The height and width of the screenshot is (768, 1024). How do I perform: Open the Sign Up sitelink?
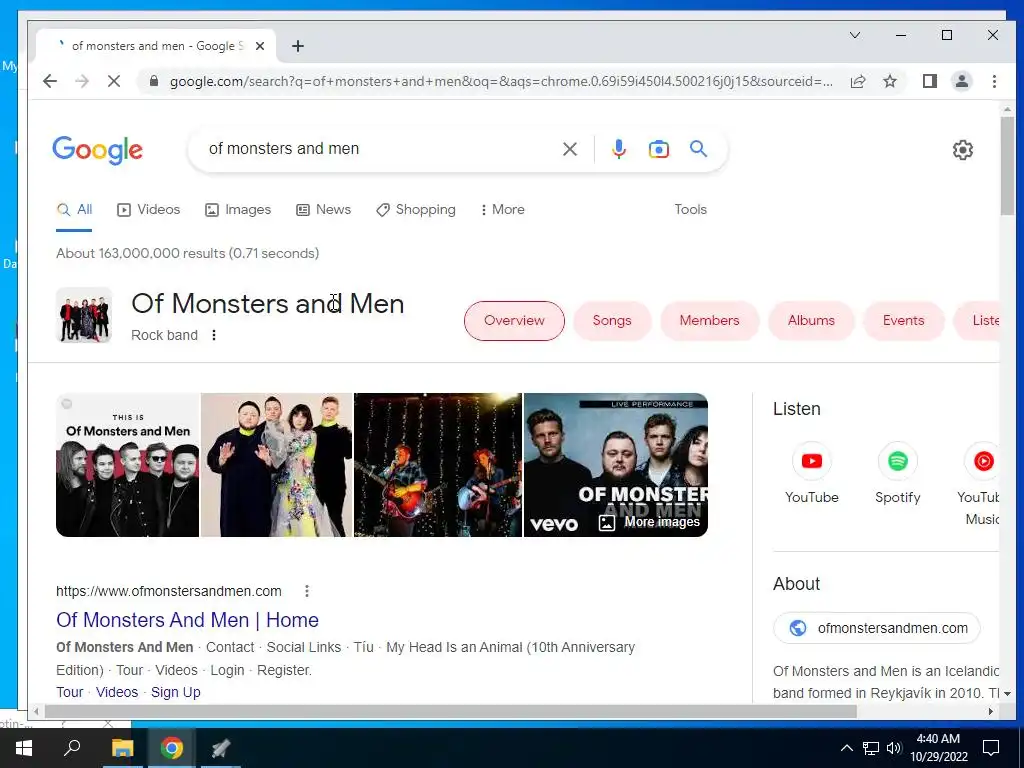[176, 692]
